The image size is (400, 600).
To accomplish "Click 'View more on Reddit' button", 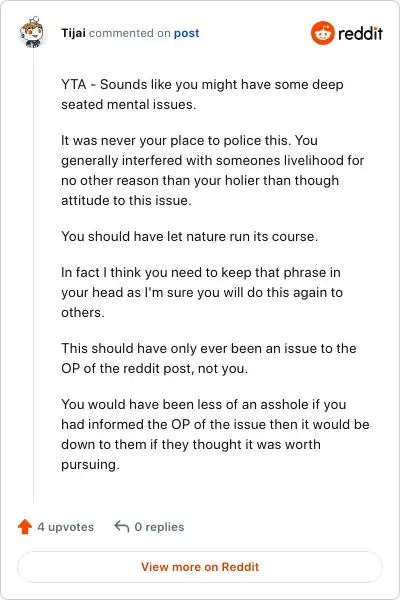I will [x=200, y=567].
